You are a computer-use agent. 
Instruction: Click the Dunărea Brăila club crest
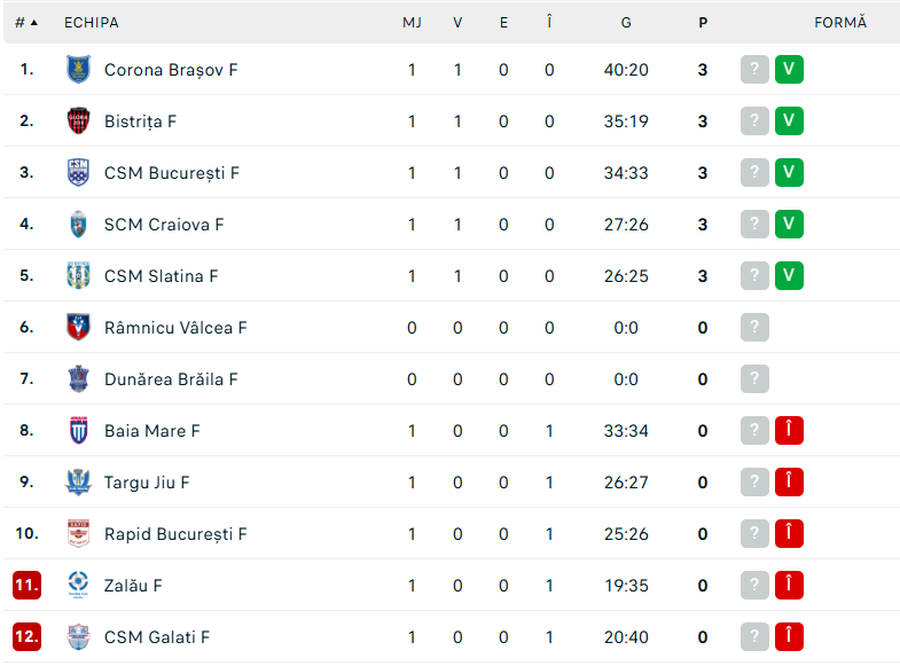tap(78, 379)
